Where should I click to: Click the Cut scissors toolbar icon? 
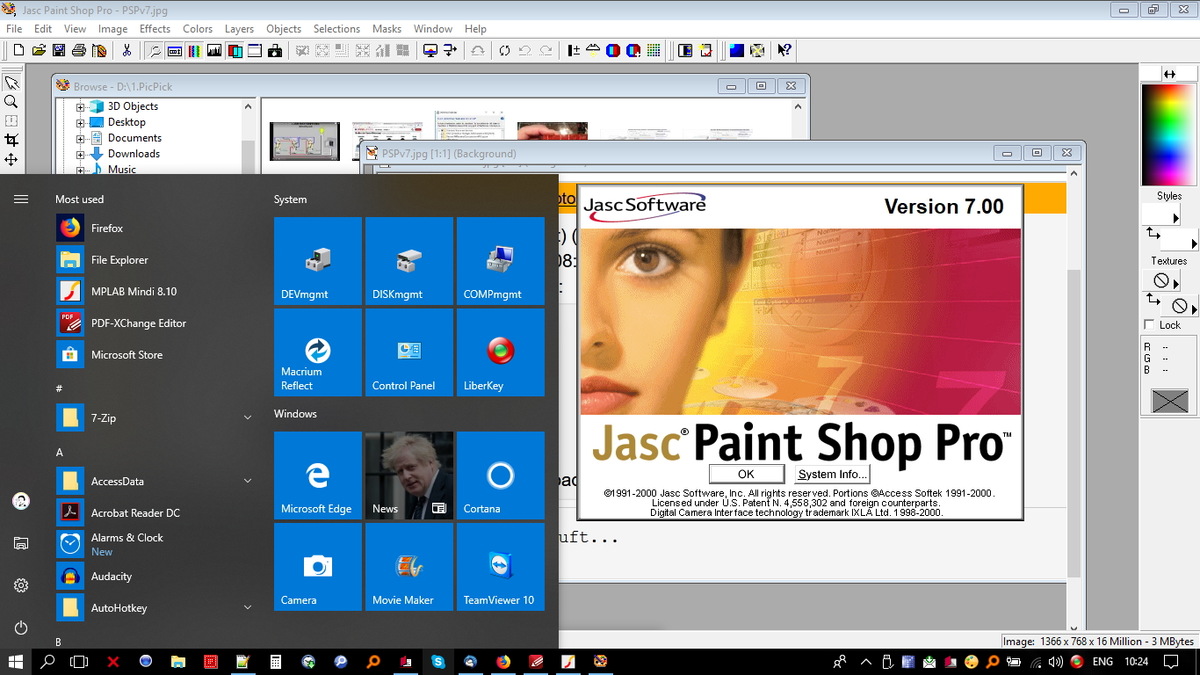(x=126, y=50)
